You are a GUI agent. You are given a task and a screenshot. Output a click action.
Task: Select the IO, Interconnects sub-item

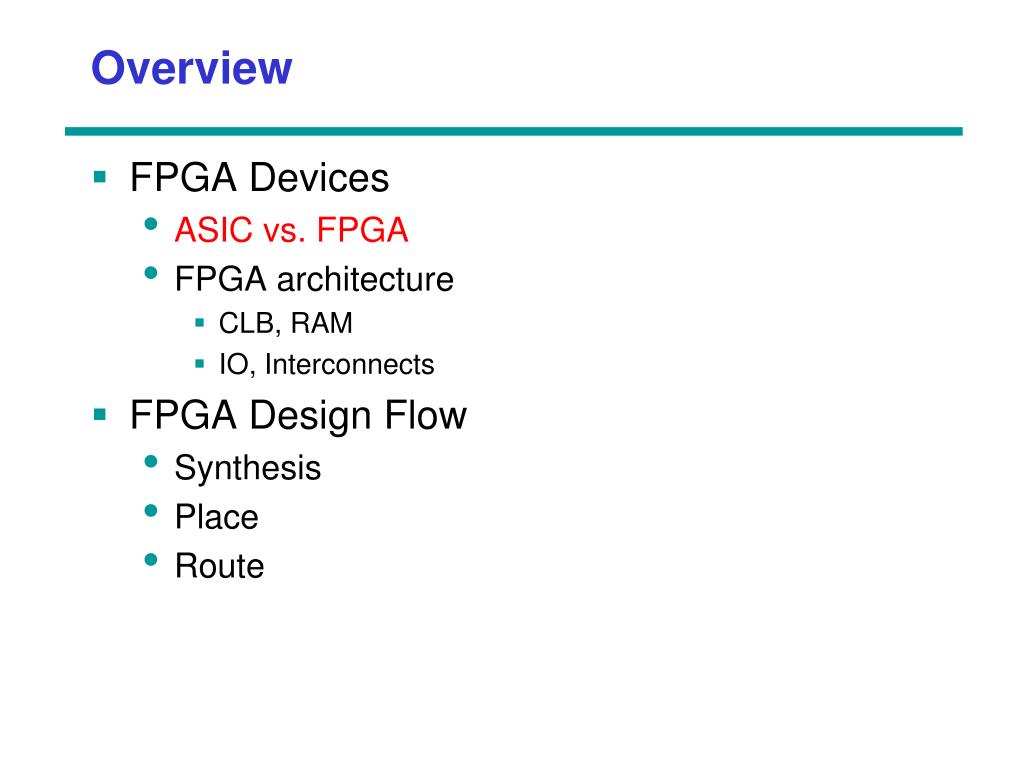coord(327,365)
